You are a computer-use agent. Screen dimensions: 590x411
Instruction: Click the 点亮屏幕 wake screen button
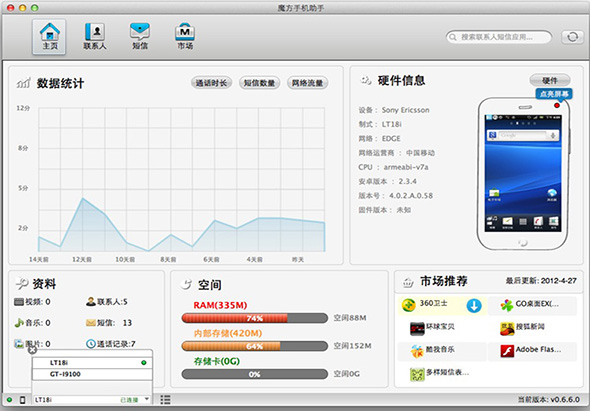(554, 94)
